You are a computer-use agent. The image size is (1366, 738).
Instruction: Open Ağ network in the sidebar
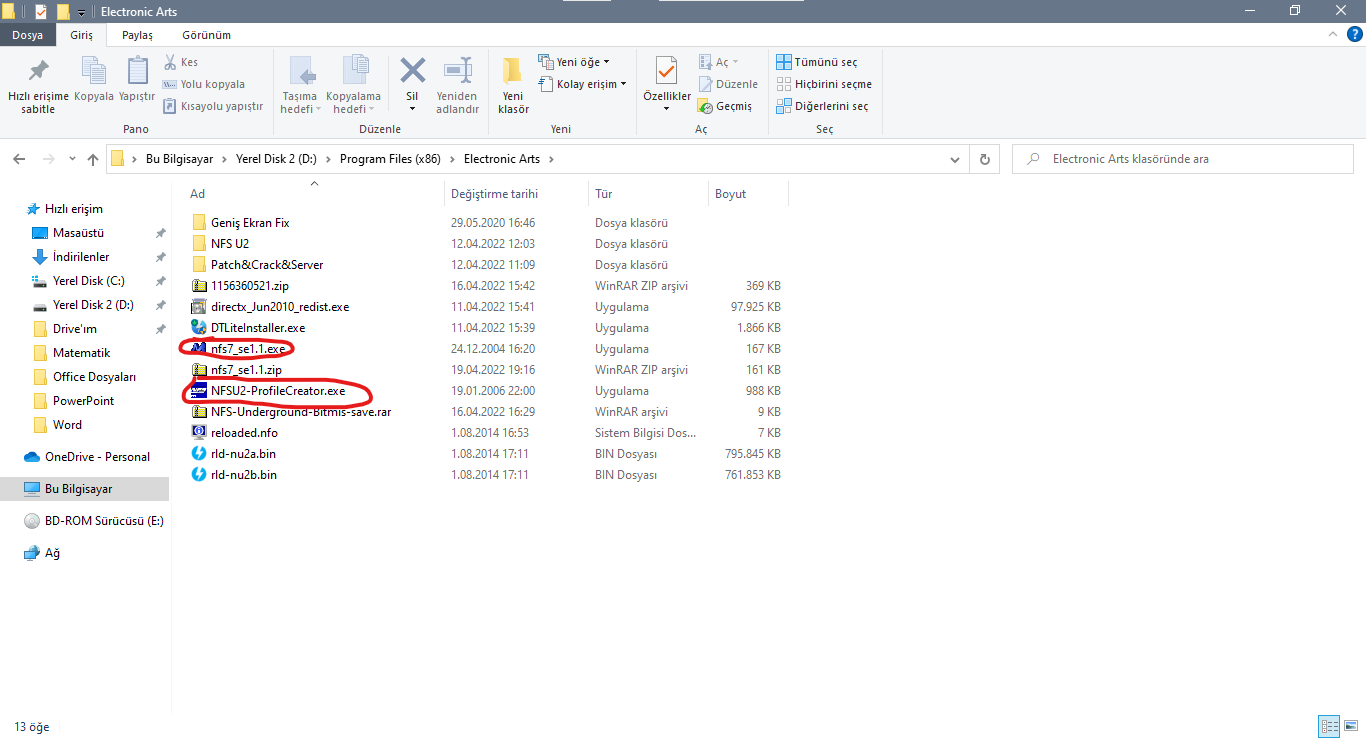[52, 553]
